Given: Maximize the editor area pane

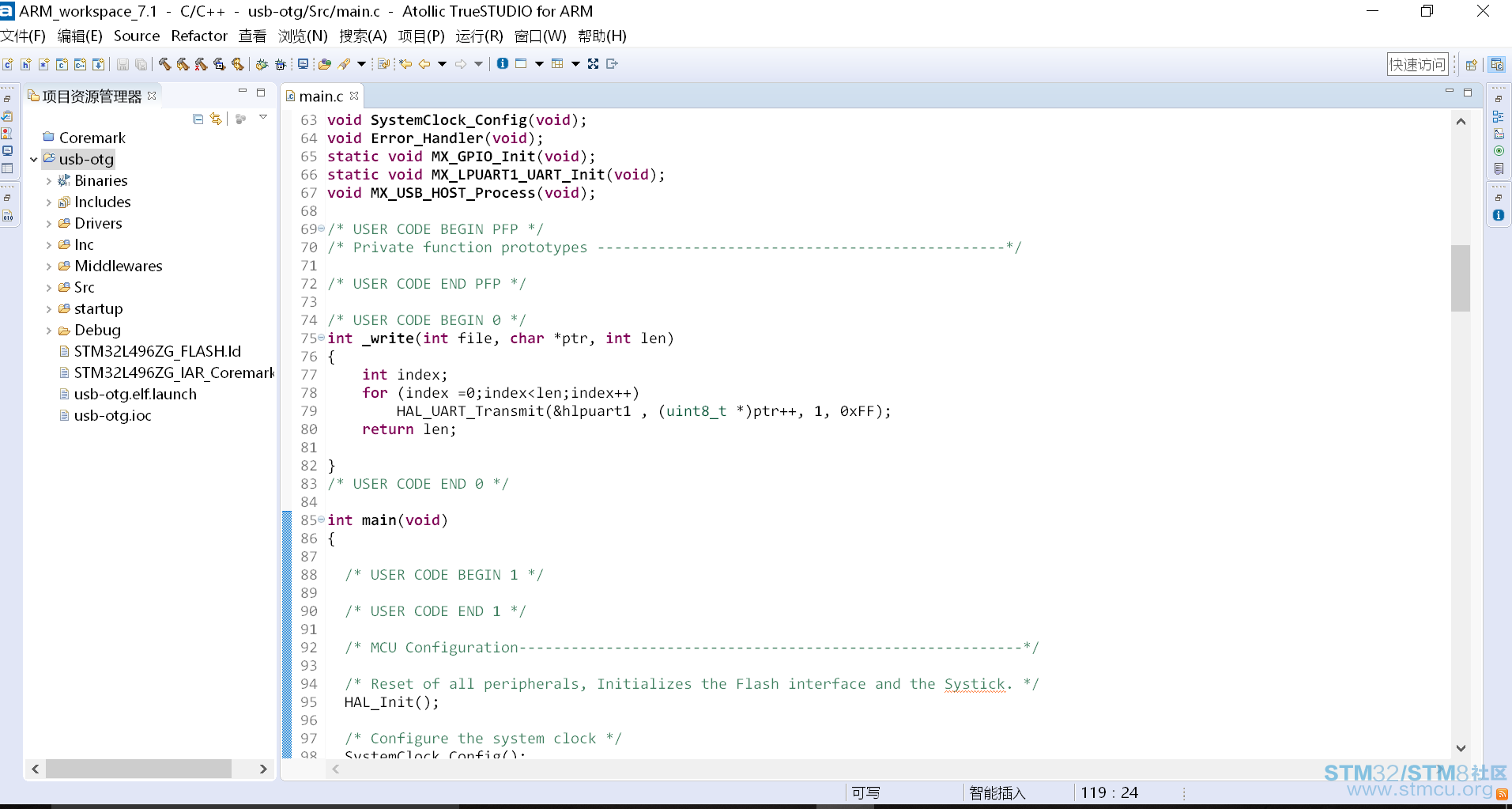Looking at the screenshot, I should [x=1468, y=93].
